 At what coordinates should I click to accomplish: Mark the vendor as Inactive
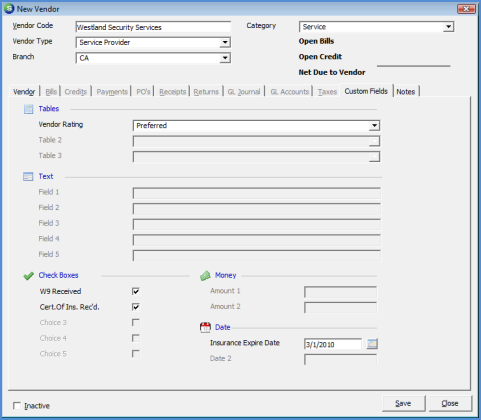tap(17, 406)
